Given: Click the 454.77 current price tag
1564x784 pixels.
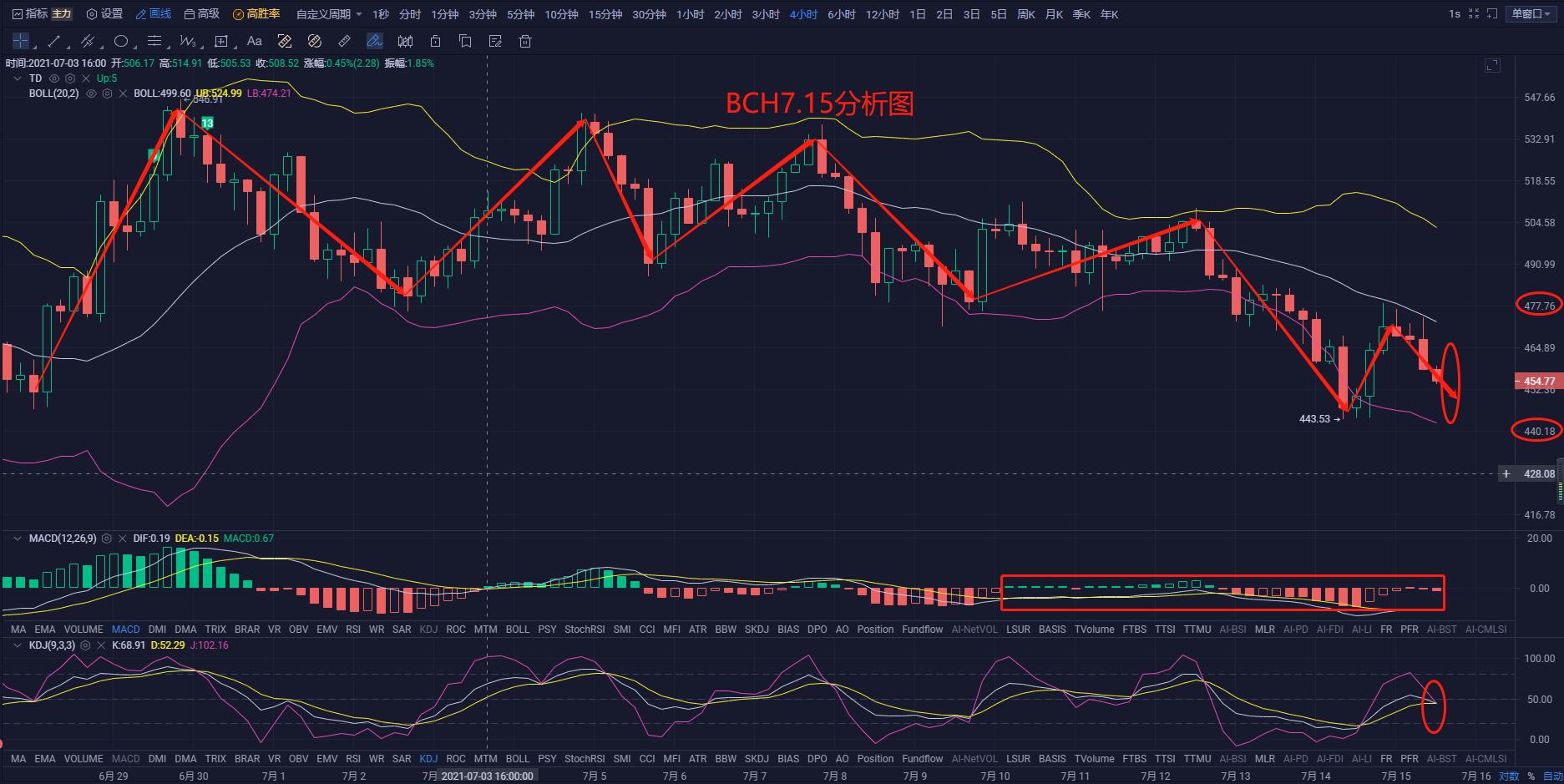Looking at the screenshot, I should 1540,382.
